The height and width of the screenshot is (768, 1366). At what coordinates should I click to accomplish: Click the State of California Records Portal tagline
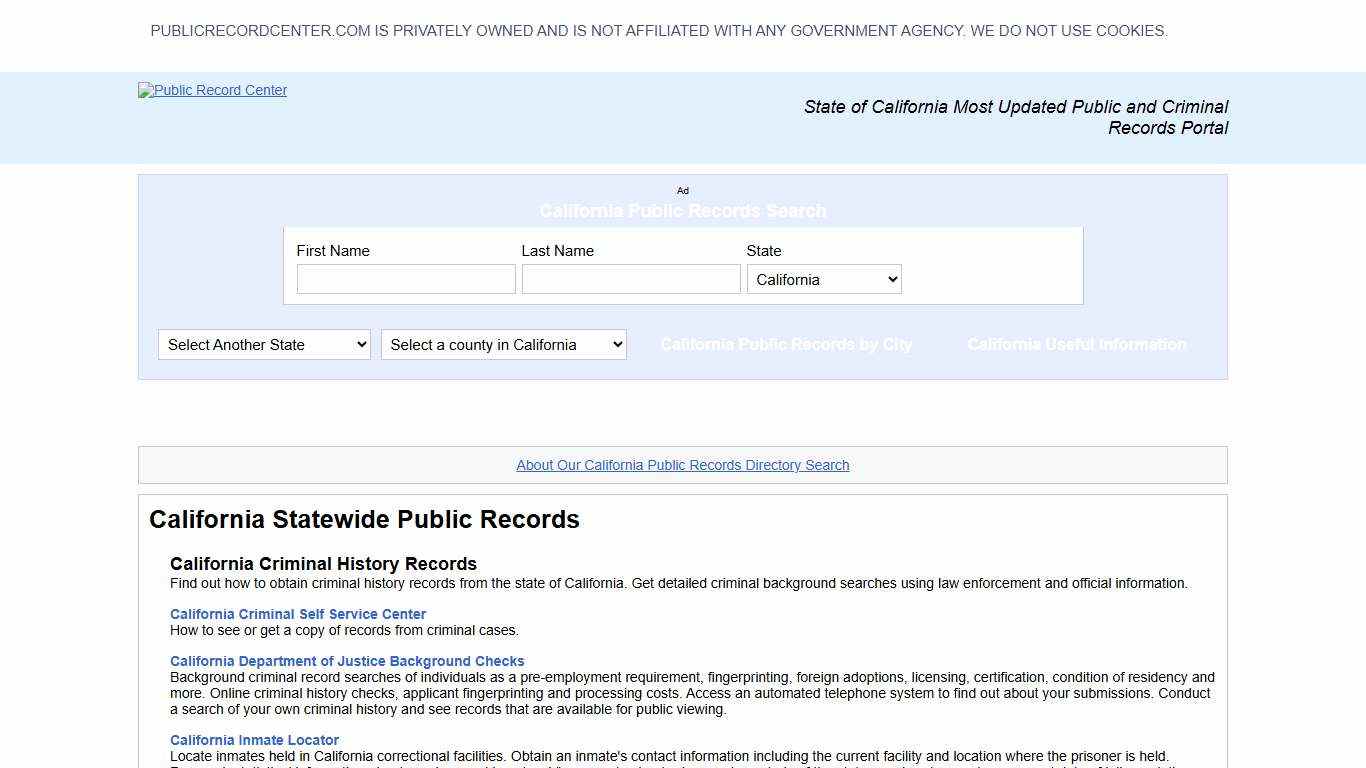click(x=1016, y=117)
